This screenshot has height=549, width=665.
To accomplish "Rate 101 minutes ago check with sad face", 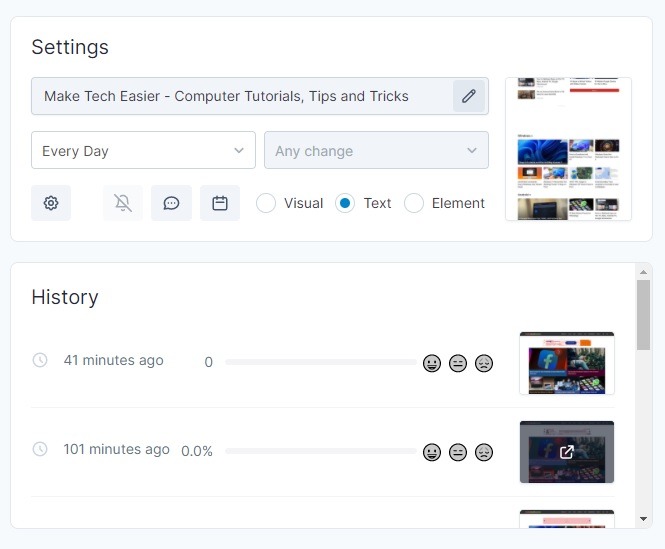I will 484,452.
